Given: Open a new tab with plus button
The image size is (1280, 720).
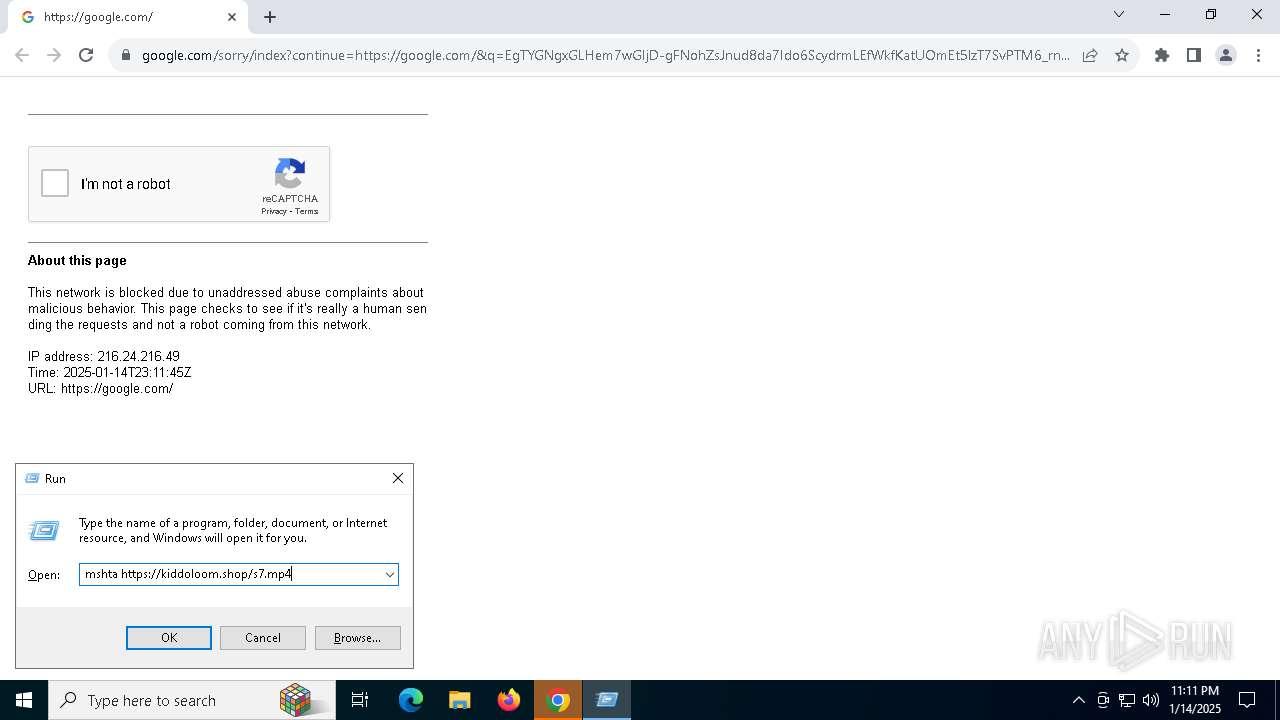Looking at the screenshot, I should click(270, 17).
